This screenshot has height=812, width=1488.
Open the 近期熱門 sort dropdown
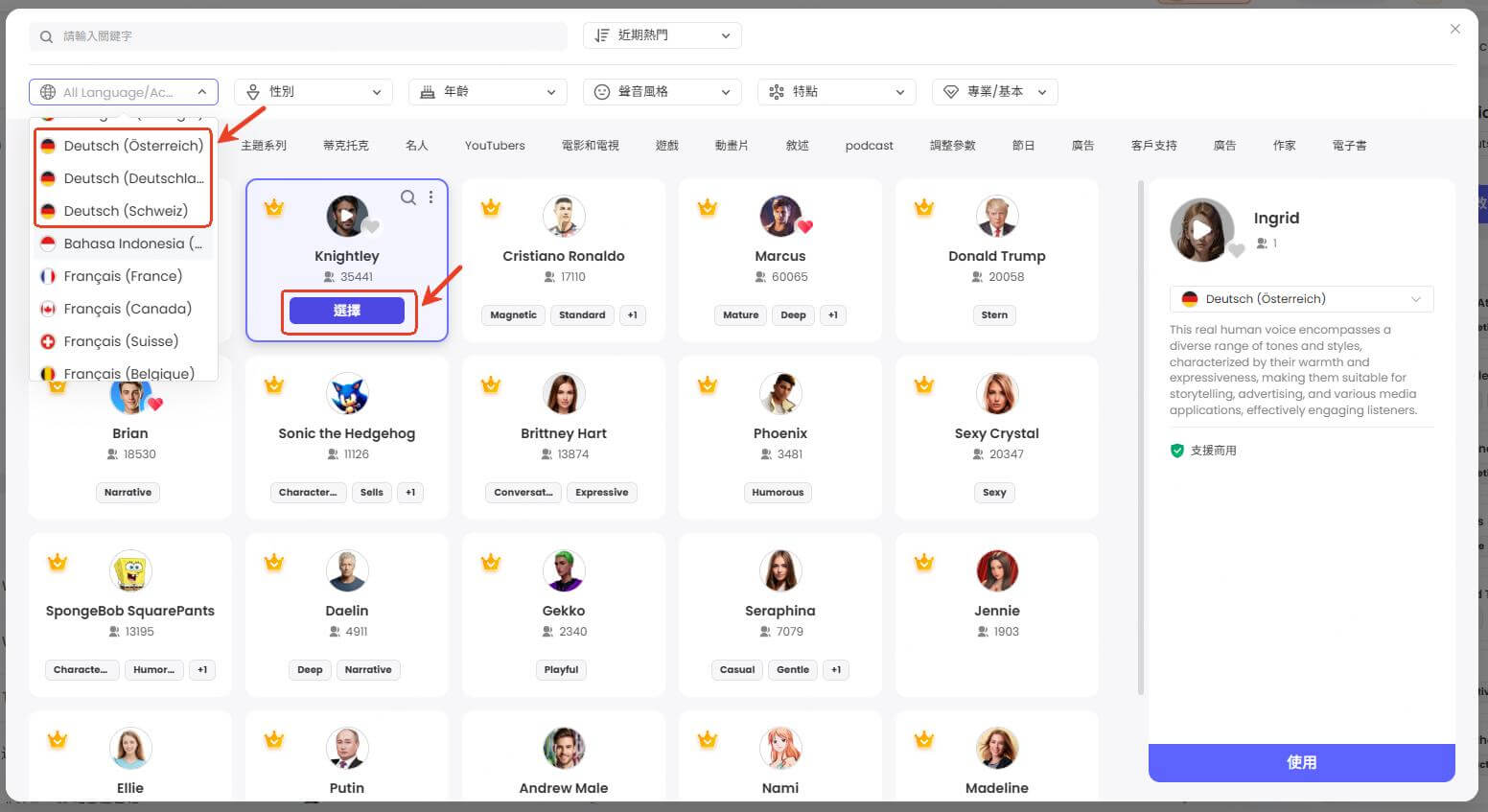point(662,35)
